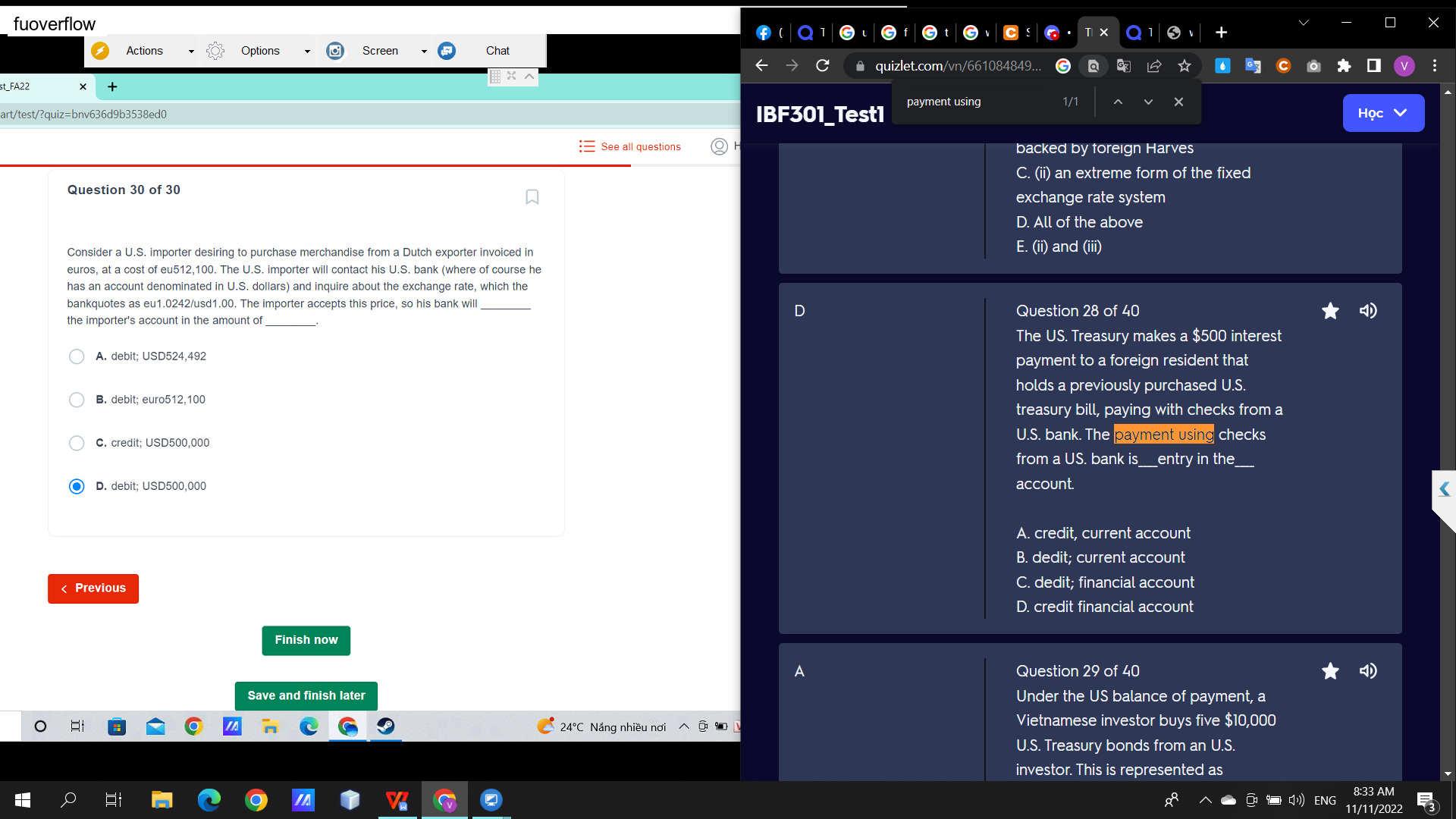Launch Microsoft Edge from the Windows taskbar
The width and height of the screenshot is (1456, 819).
(209, 800)
